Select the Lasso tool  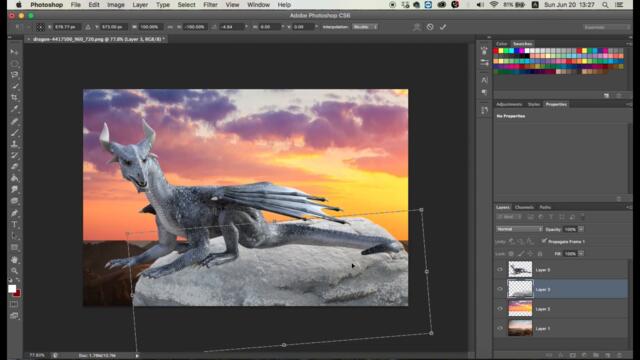click(x=14, y=75)
